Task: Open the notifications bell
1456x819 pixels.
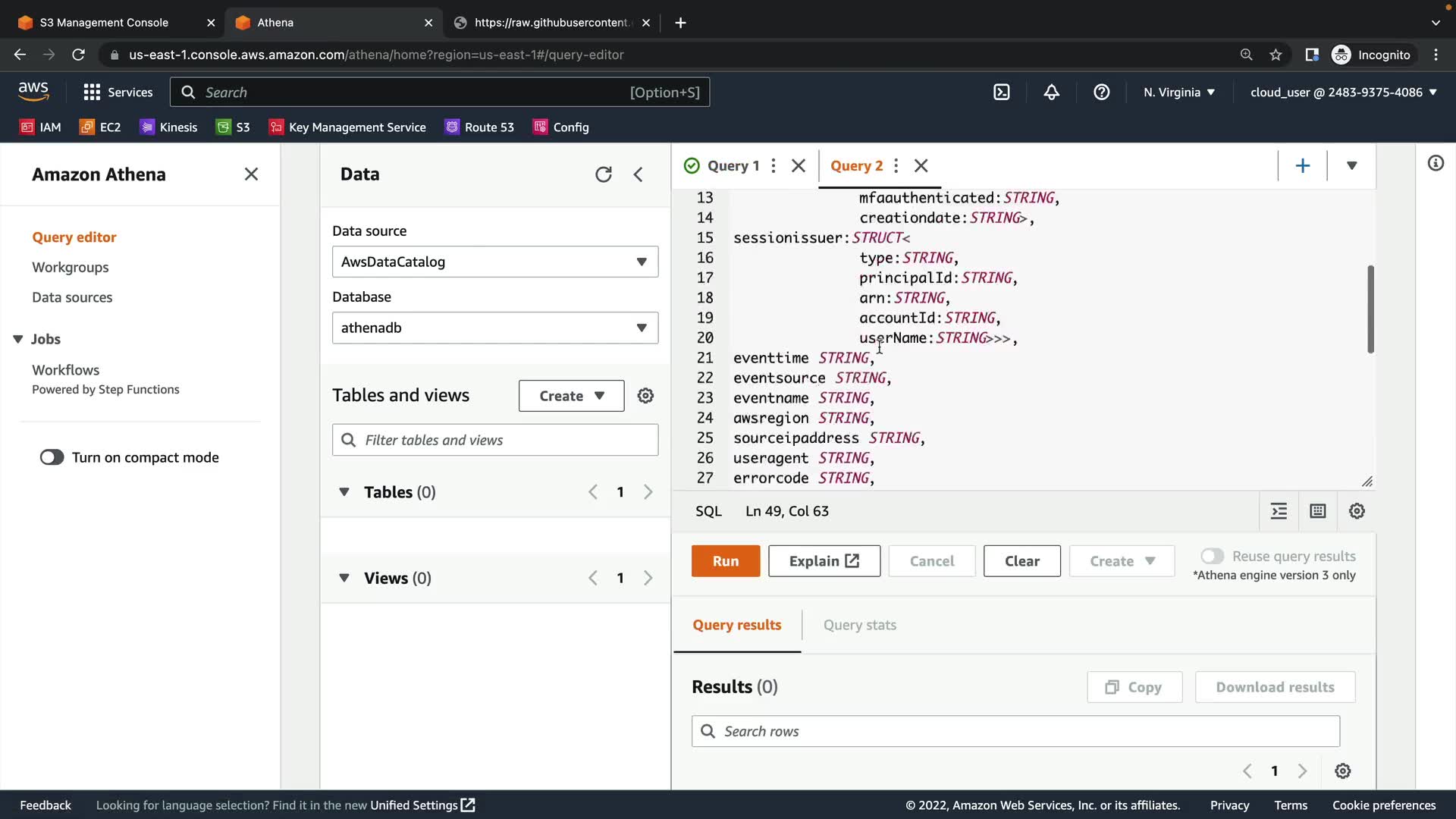Action: (x=1051, y=93)
